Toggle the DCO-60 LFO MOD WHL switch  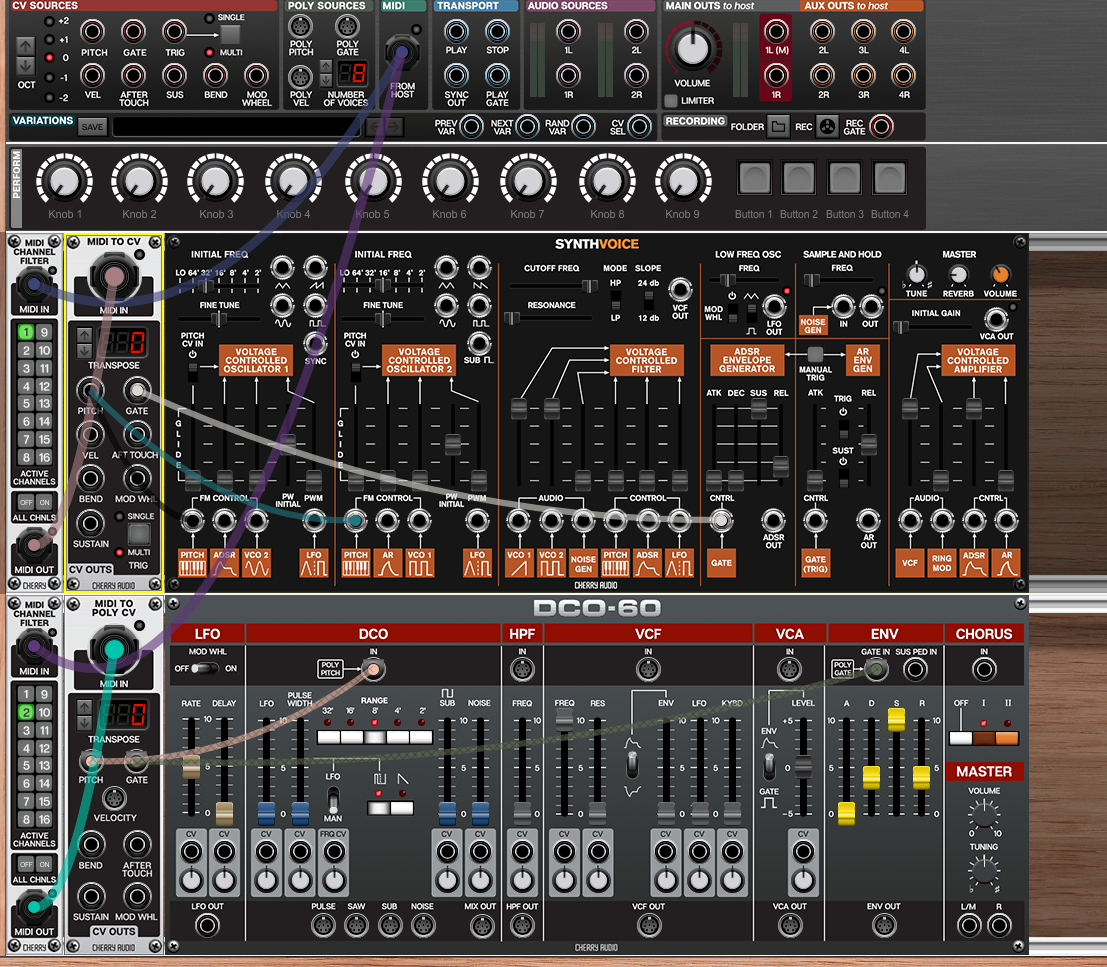tap(205, 668)
